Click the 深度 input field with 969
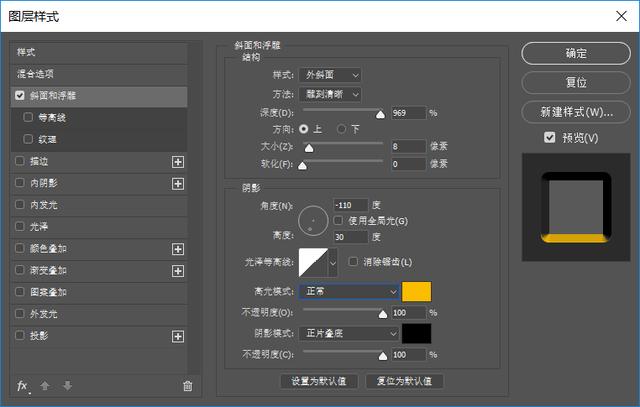This screenshot has height=407, width=640. coord(409,113)
